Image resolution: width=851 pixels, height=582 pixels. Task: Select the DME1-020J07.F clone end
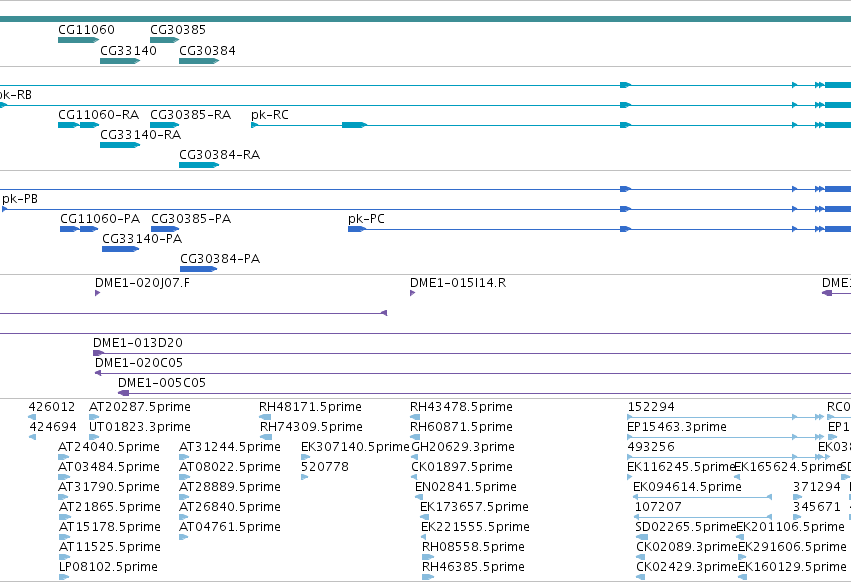tap(98, 293)
